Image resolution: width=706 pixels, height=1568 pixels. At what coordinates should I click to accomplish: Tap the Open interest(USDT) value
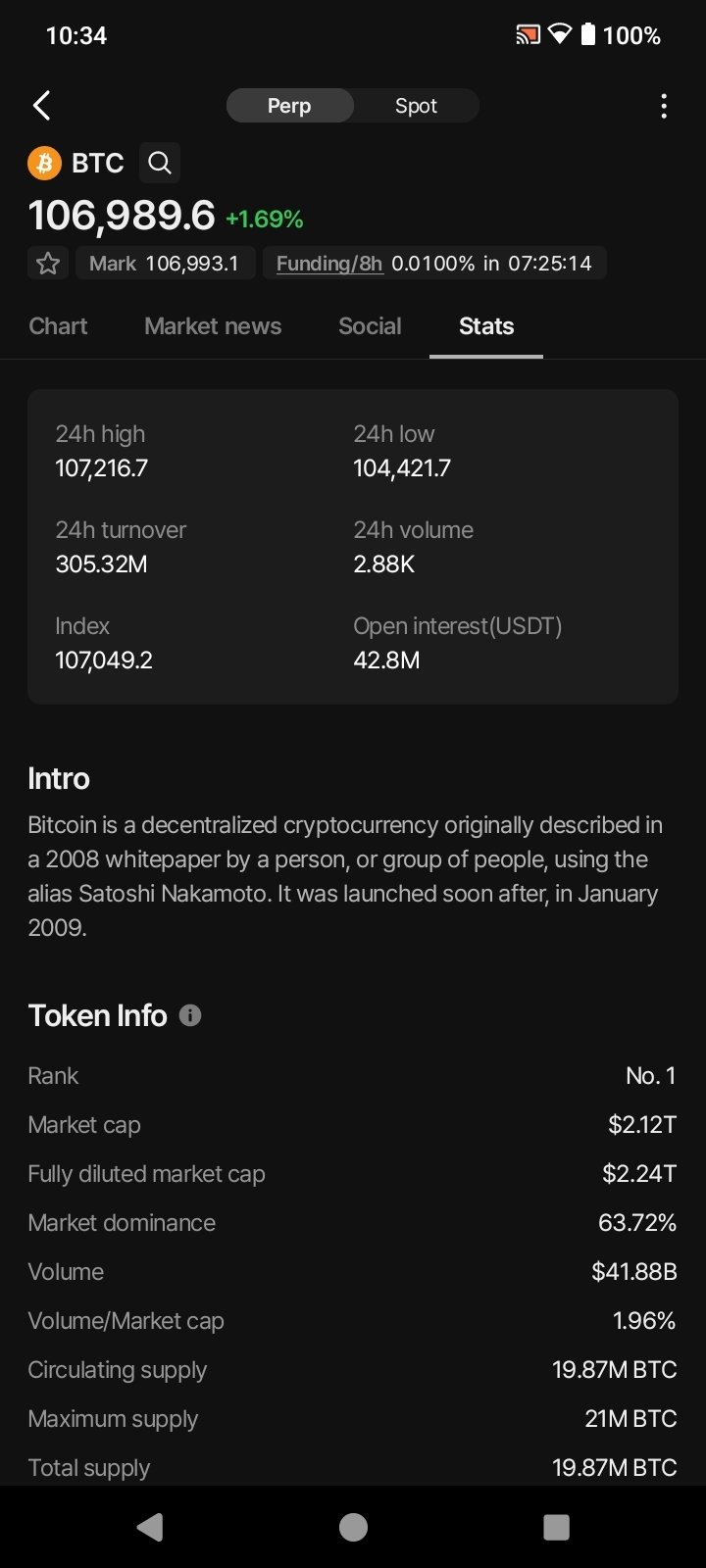click(x=386, y=661)
